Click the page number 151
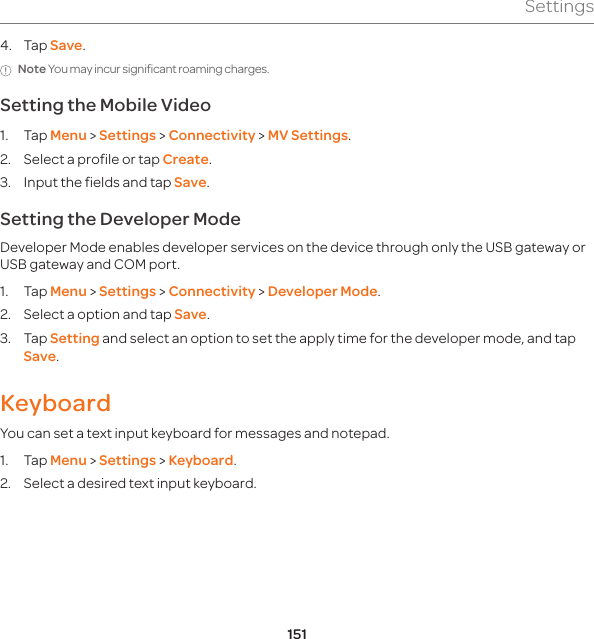 (297, 634)
